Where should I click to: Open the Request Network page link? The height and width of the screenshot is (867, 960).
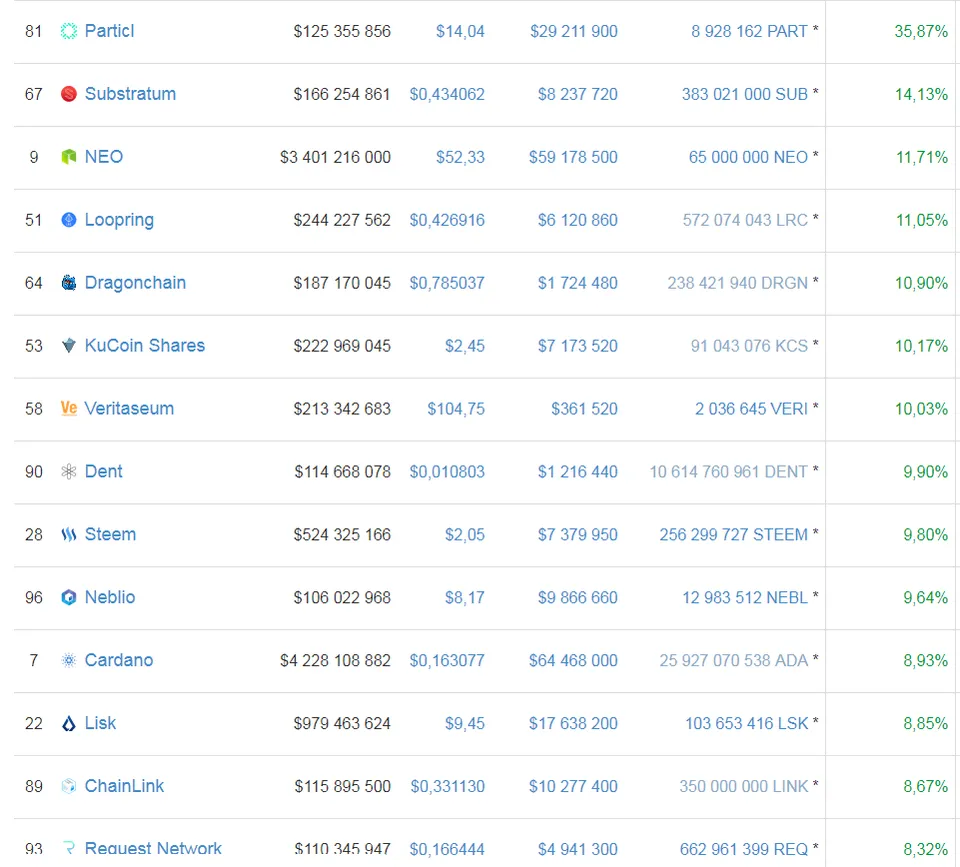tap(152, 849)
